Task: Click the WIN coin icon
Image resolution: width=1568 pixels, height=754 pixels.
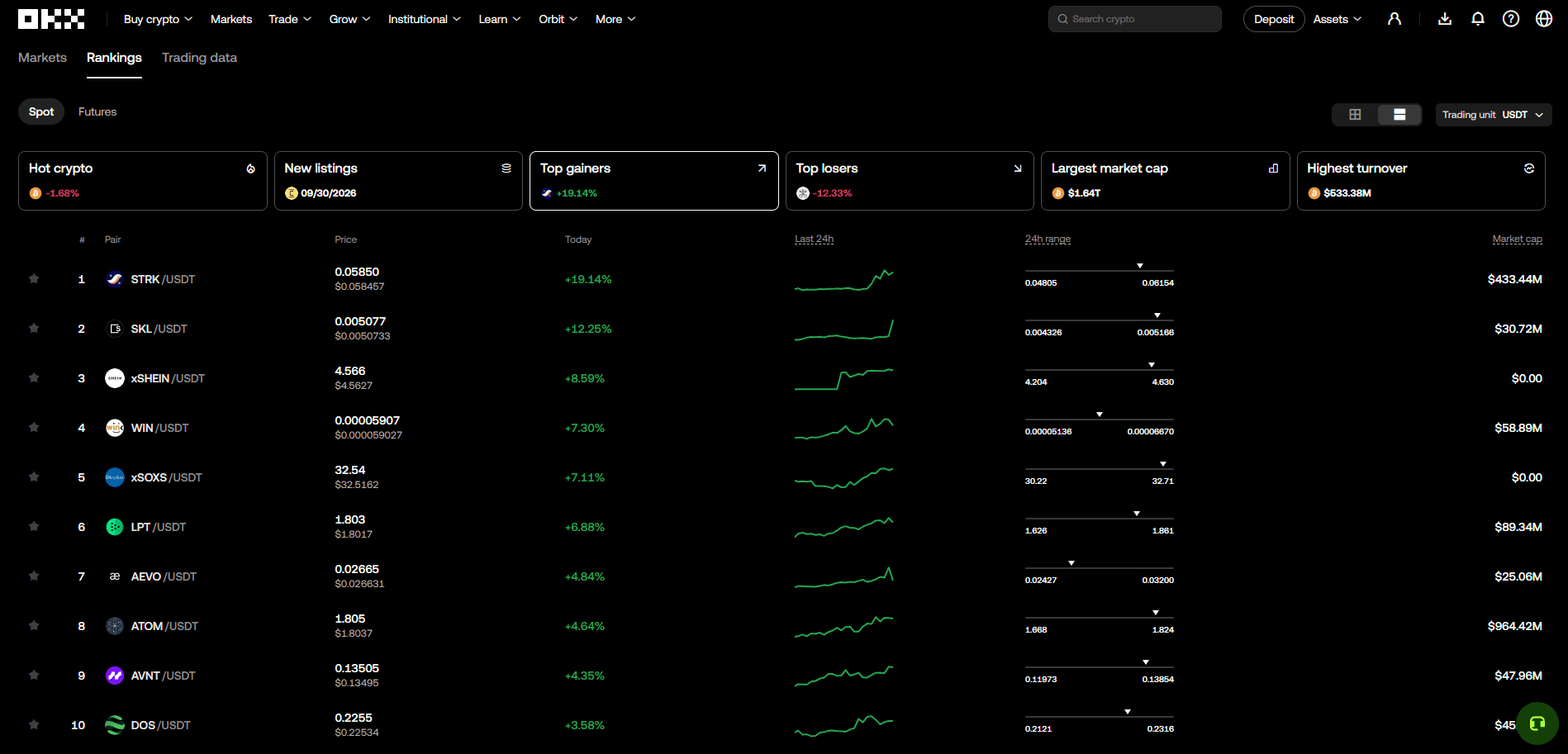Action: point(115,428)
